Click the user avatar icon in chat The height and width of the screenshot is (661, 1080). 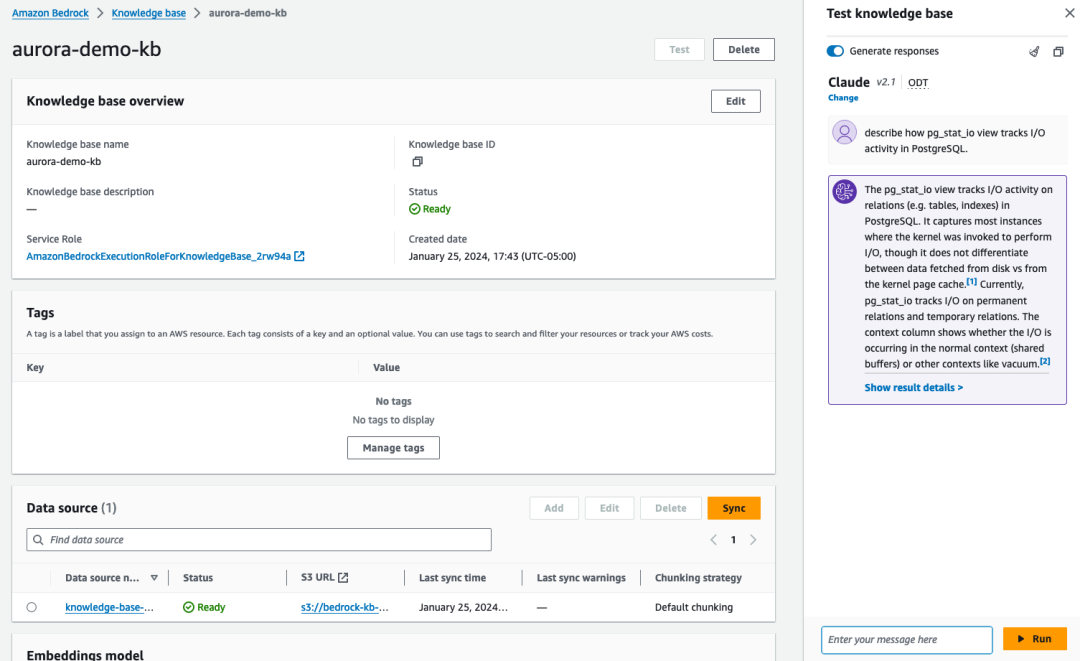point(844,132)
